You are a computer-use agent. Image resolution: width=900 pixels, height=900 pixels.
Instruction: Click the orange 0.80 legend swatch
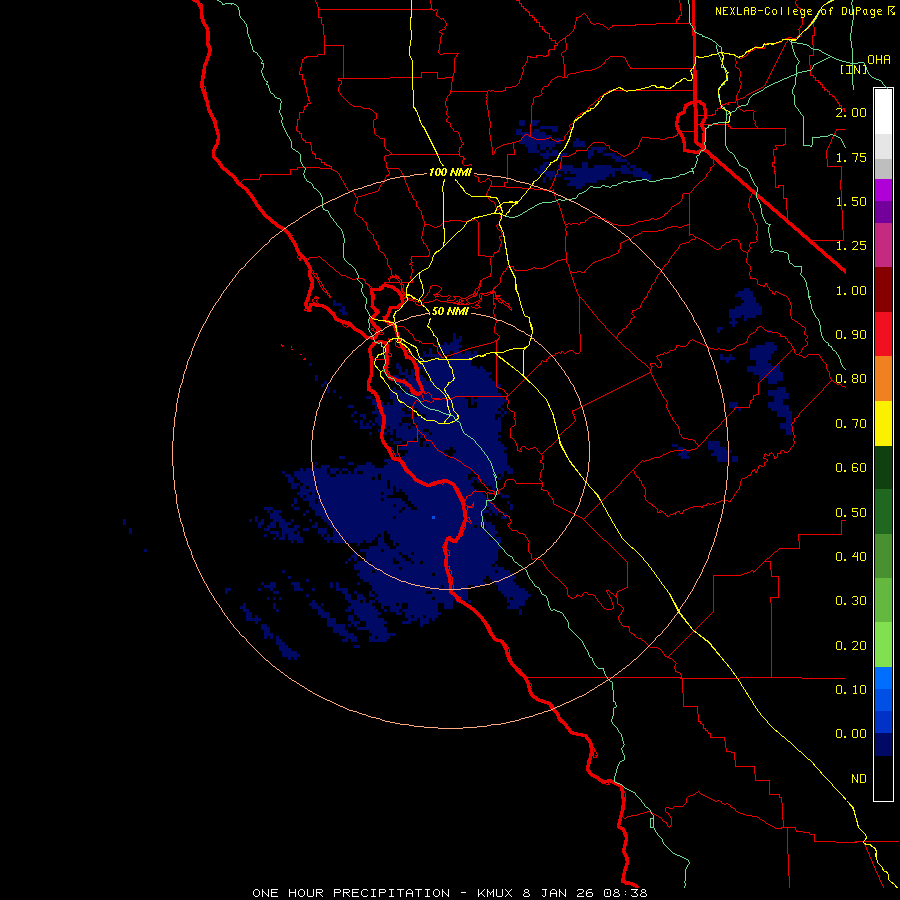tap(883, 379)
